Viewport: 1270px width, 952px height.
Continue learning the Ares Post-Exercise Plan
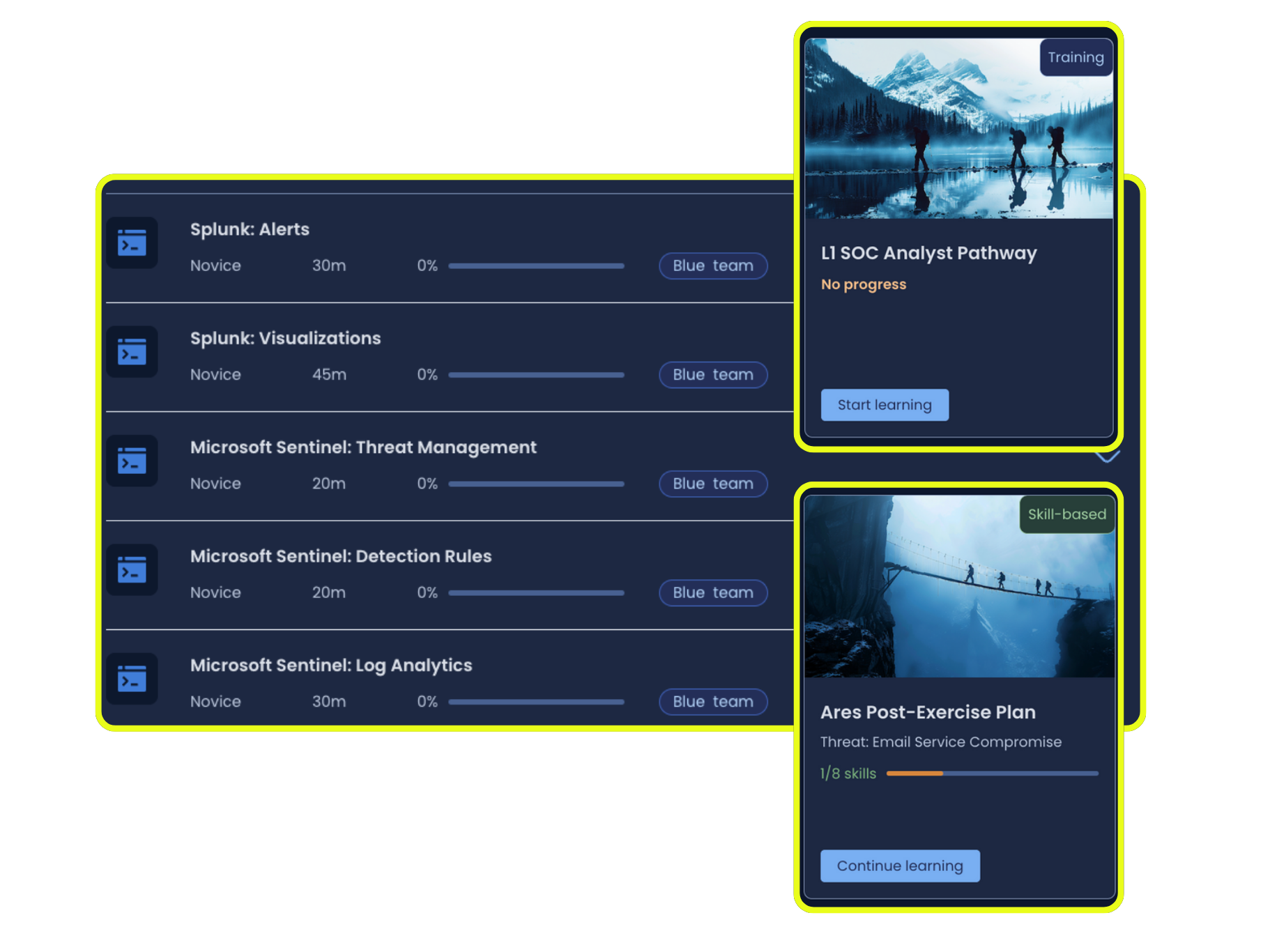pos(900,866)
